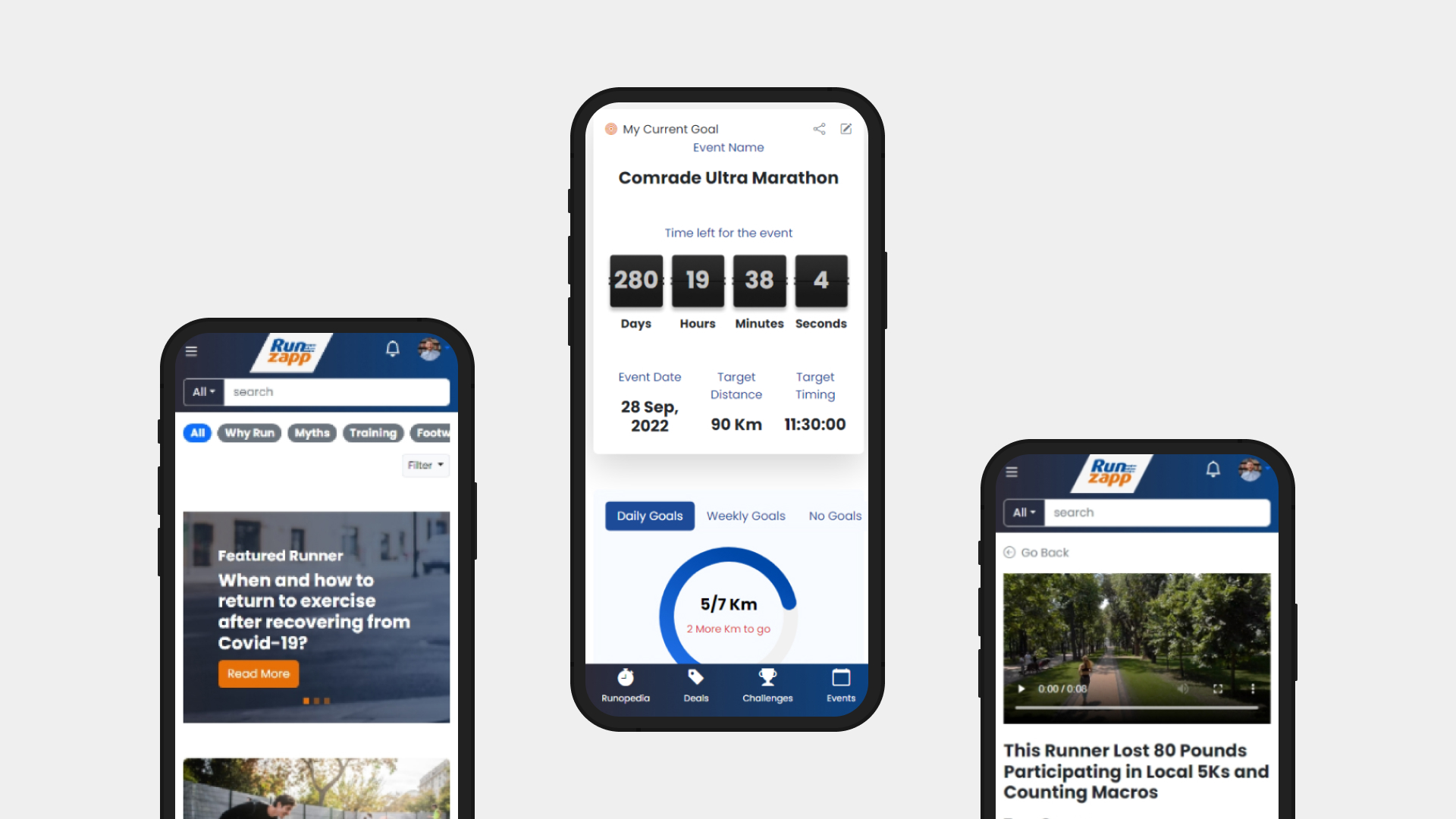Click the share icon on goal screen

[818, 129]
